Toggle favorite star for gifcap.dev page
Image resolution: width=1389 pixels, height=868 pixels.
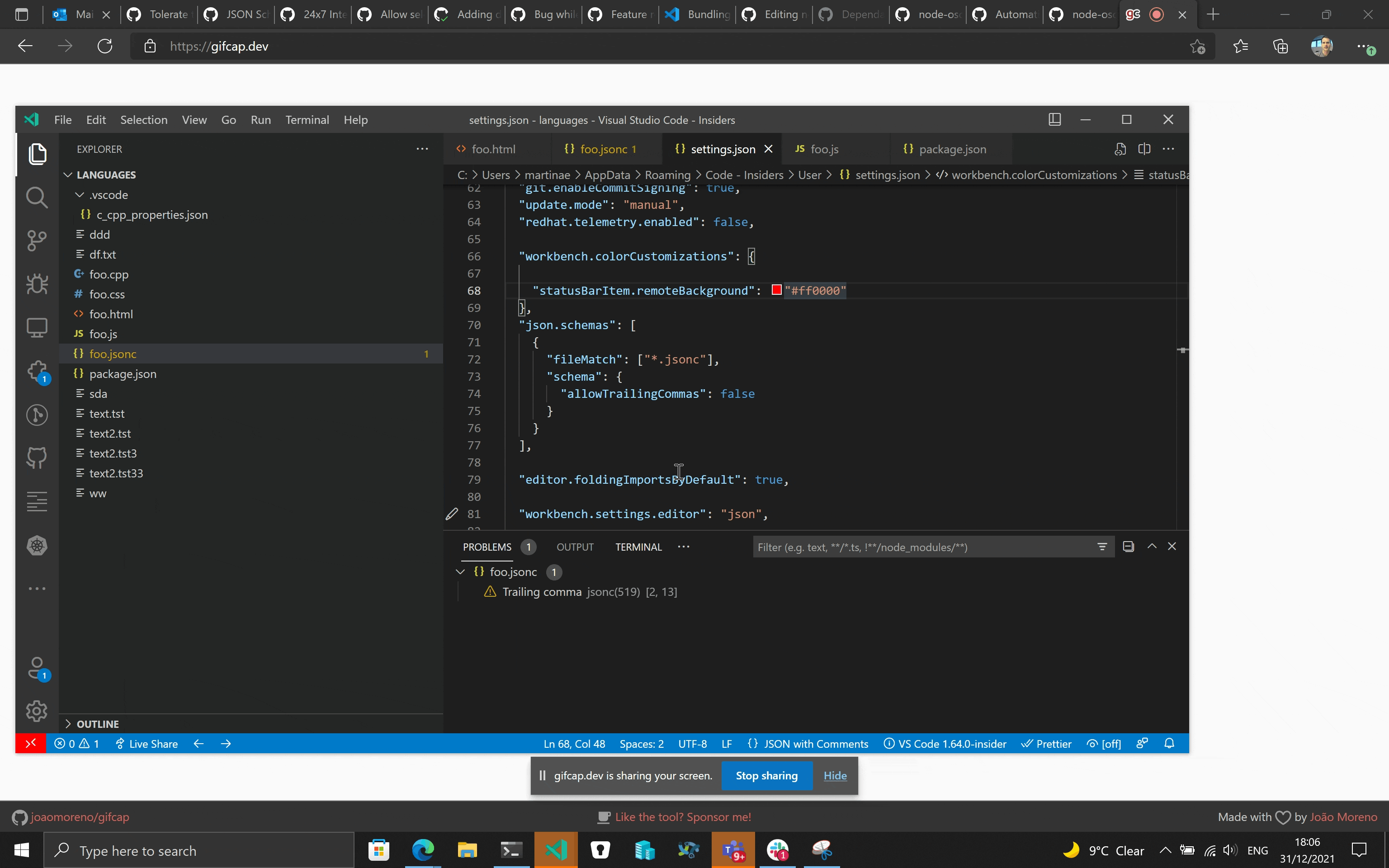pos(1198,46)
